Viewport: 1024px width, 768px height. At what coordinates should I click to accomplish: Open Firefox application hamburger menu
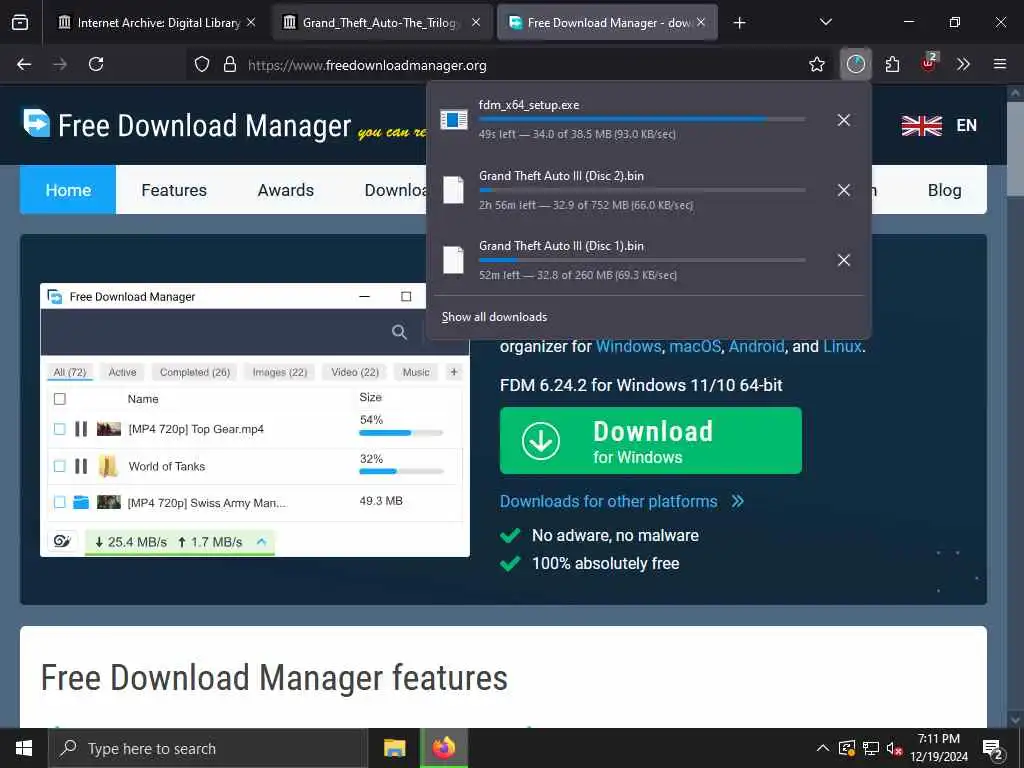pyautogui.click(x=1000, y=64)
